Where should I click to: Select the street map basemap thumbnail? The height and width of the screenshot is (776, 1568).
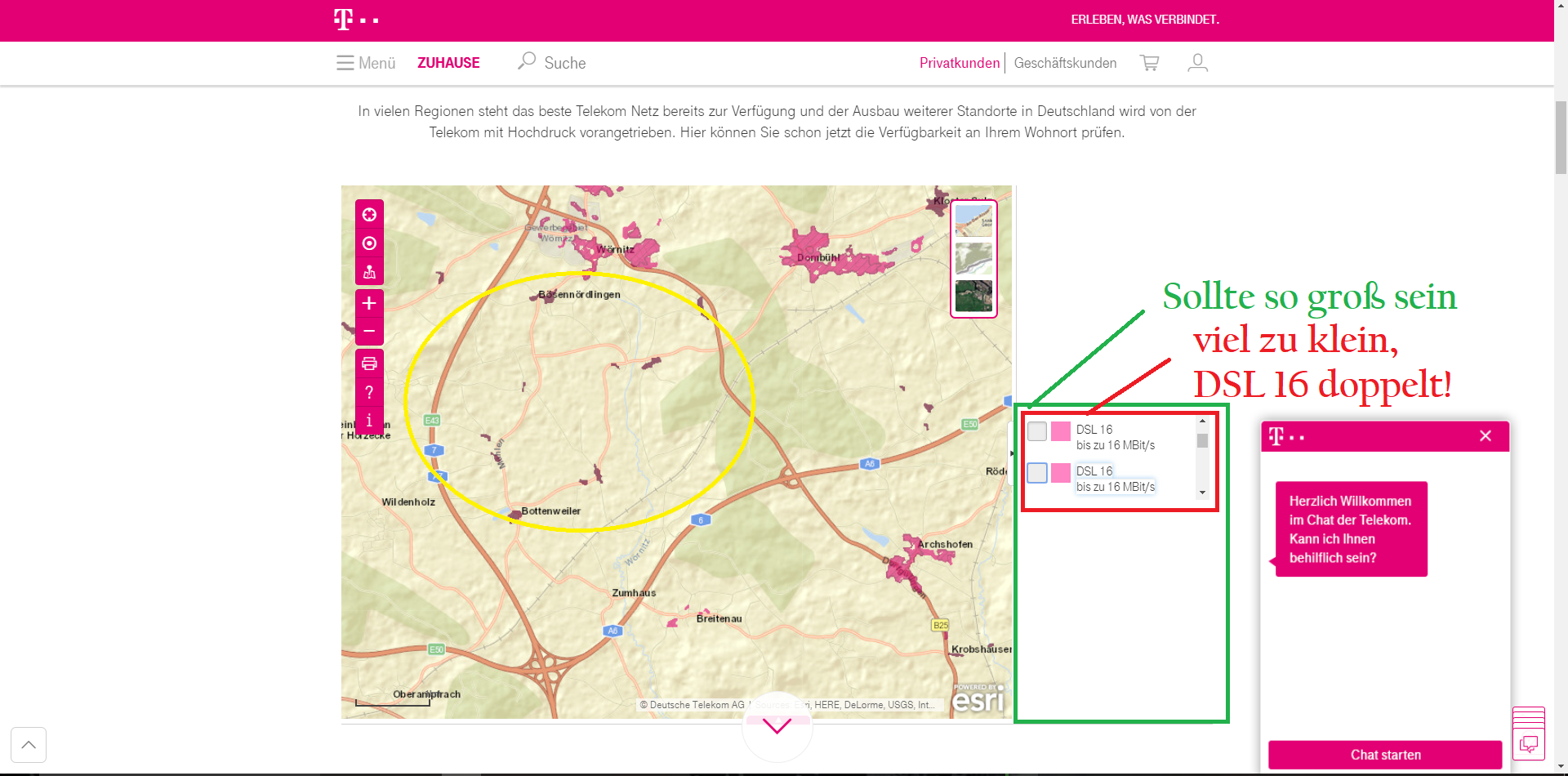pos(973,221)
